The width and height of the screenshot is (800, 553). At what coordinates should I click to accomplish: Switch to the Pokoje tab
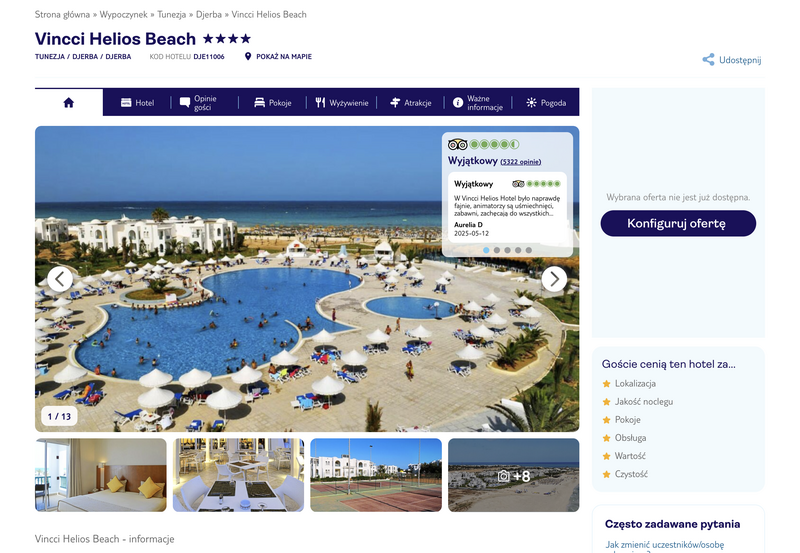[272, 103]
